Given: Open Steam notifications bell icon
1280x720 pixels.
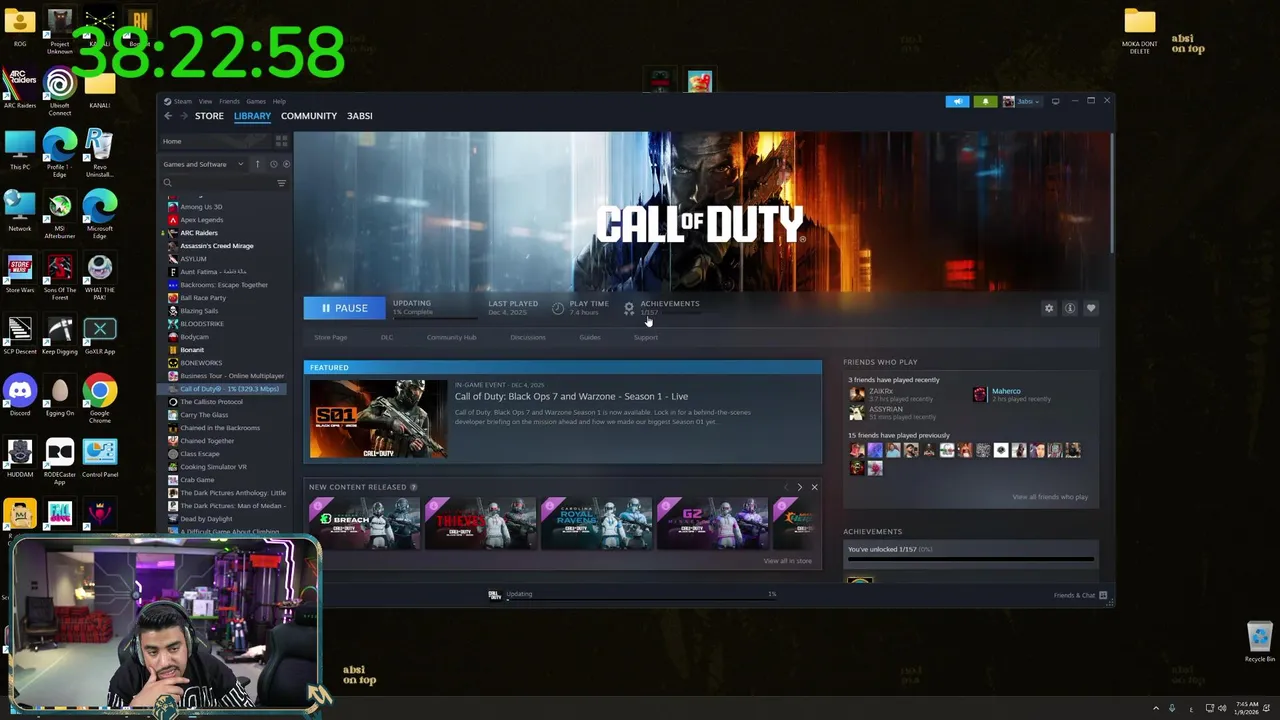Looking at the screenshot, I should 985,101.
